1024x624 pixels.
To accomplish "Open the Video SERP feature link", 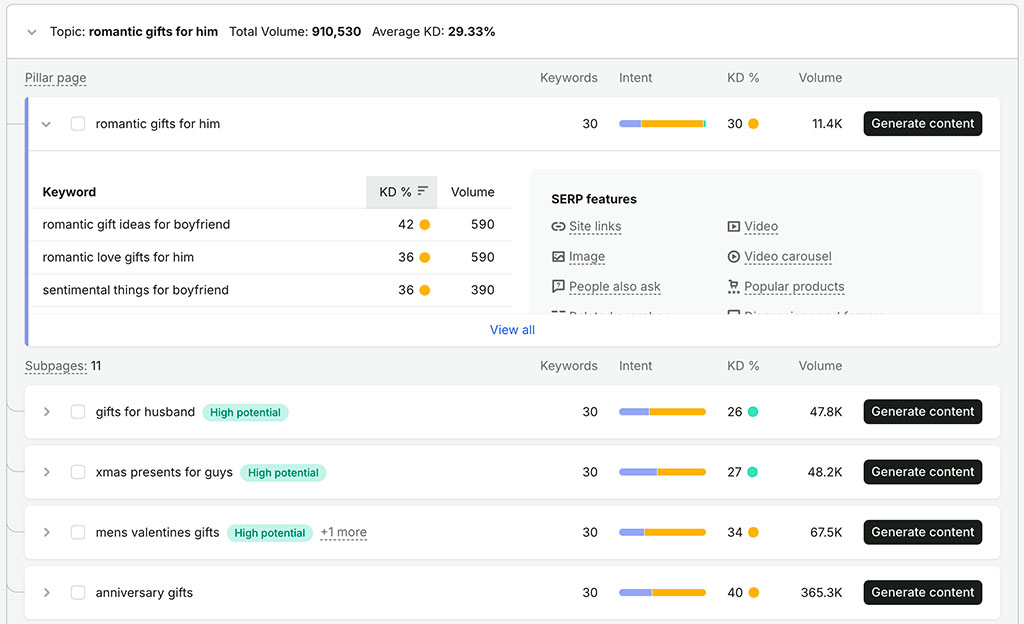I will pos(761,226).
